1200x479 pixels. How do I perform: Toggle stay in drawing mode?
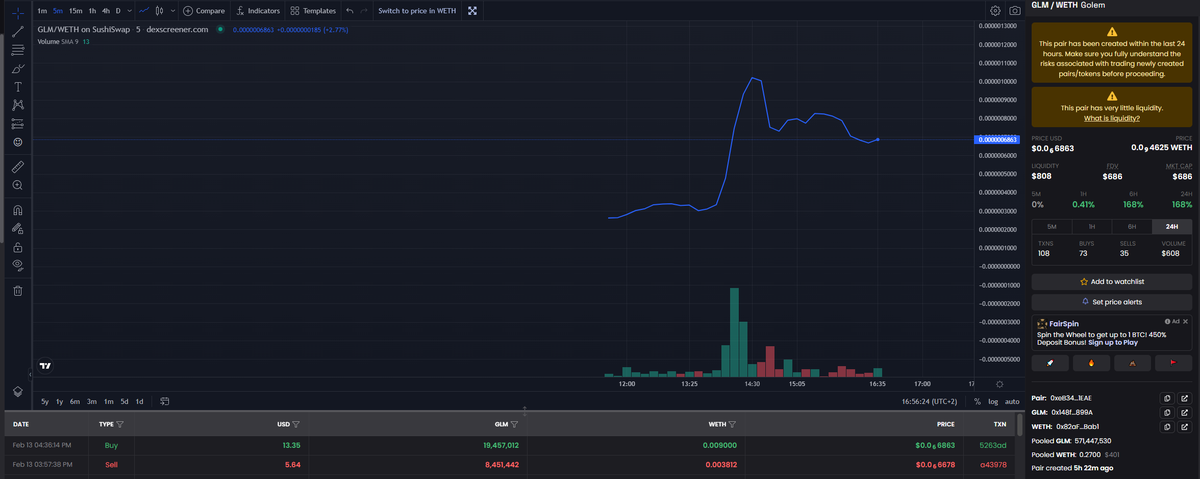pos(18,228)
